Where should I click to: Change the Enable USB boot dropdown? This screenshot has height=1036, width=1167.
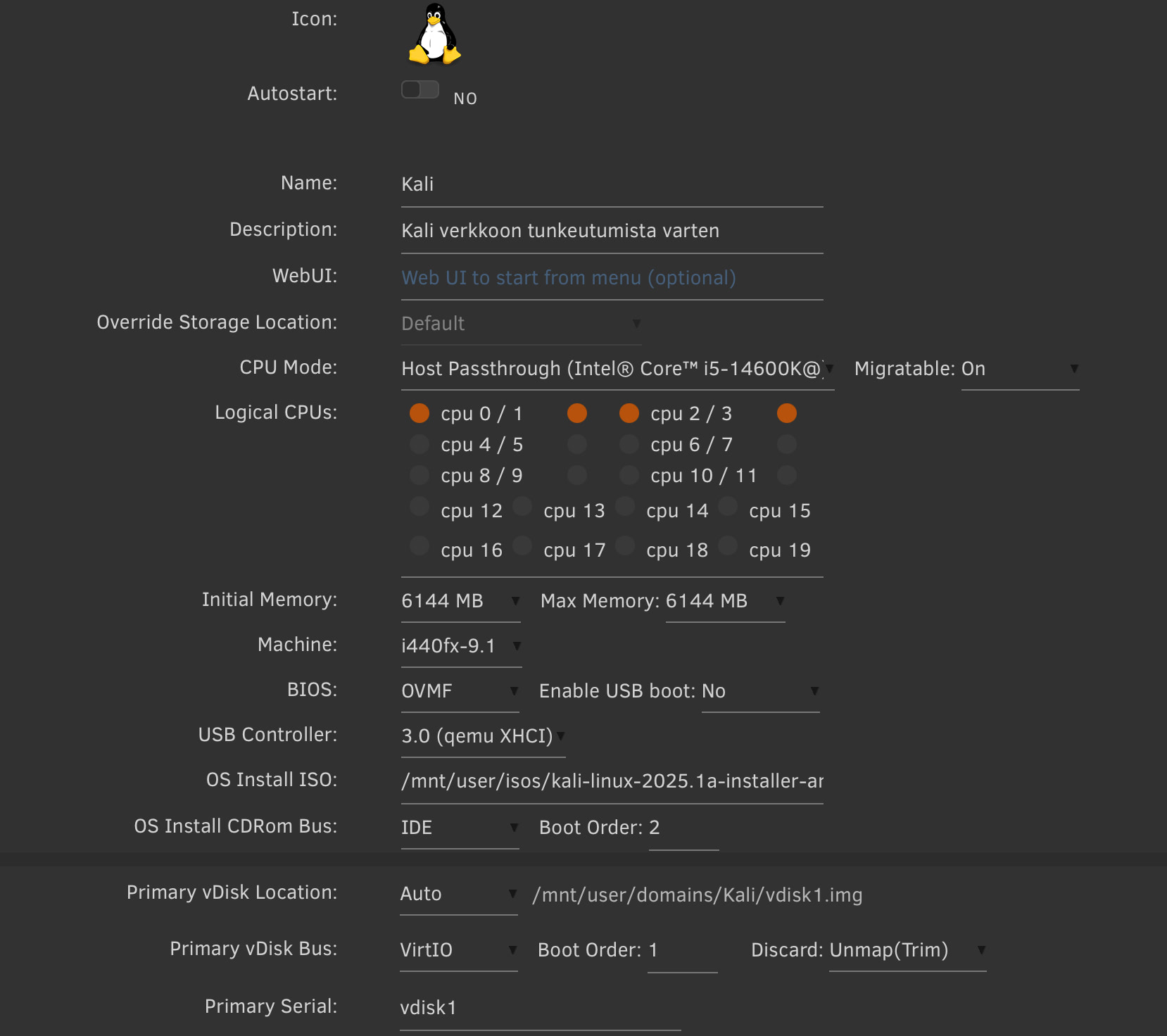(760, 691)
